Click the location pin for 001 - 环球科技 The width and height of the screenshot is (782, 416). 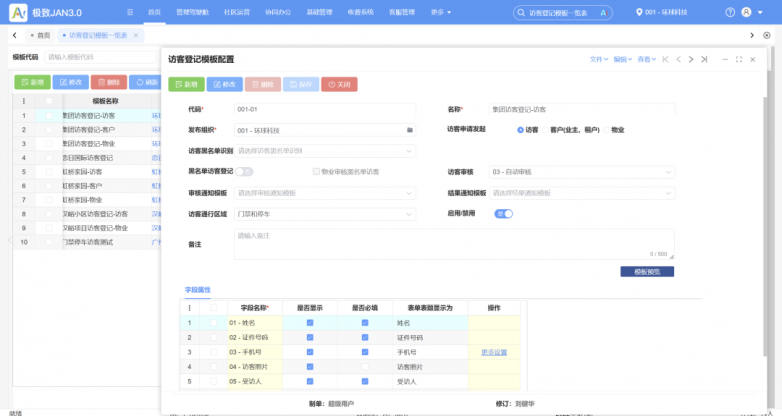click(x=640, y=12)
